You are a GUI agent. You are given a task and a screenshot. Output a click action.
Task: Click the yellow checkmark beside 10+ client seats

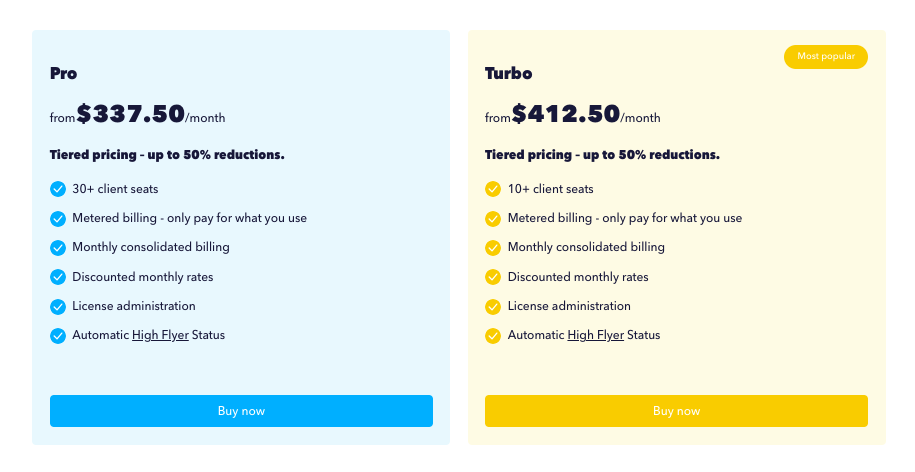pos(493,189)
